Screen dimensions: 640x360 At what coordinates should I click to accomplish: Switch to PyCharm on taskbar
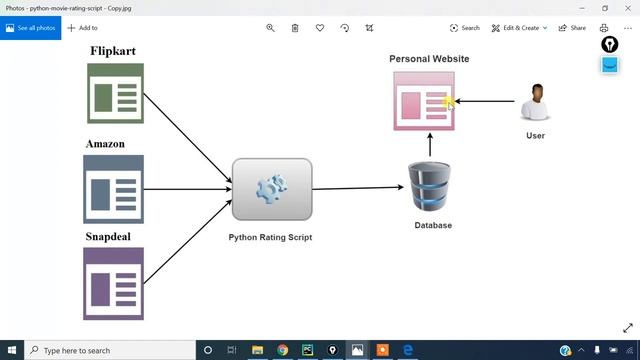pyautogui.click(x=307, y=350)
